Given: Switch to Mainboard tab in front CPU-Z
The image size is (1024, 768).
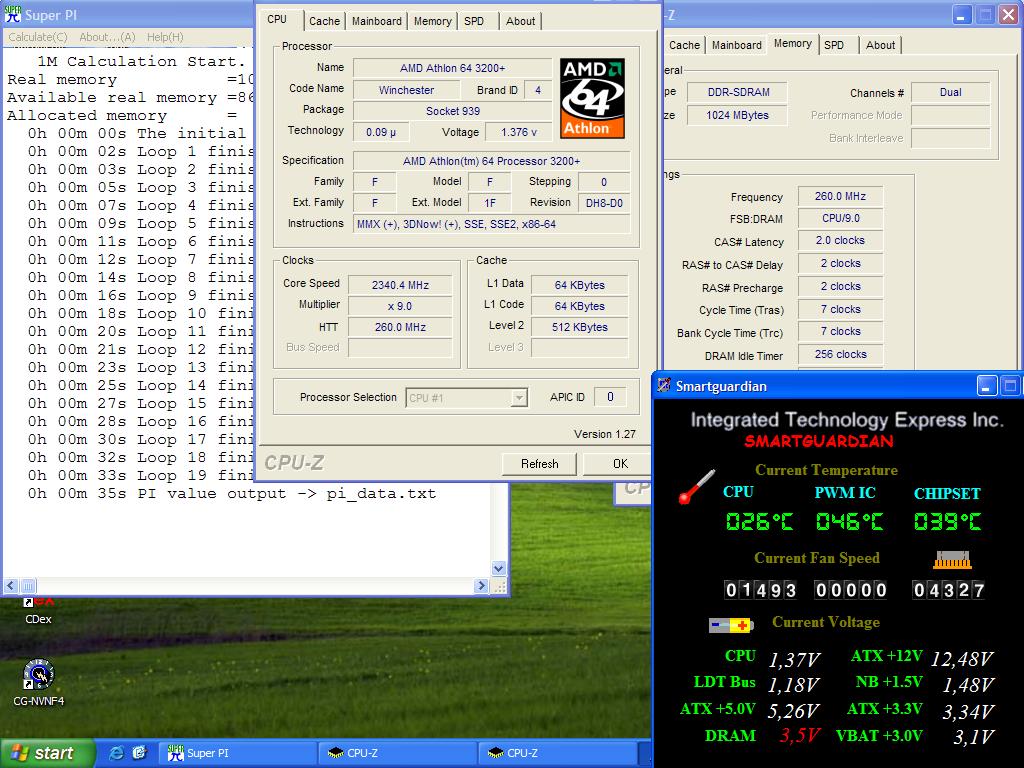Looking at the screenshot, I should pyautogui.click(x=377, y=21).
